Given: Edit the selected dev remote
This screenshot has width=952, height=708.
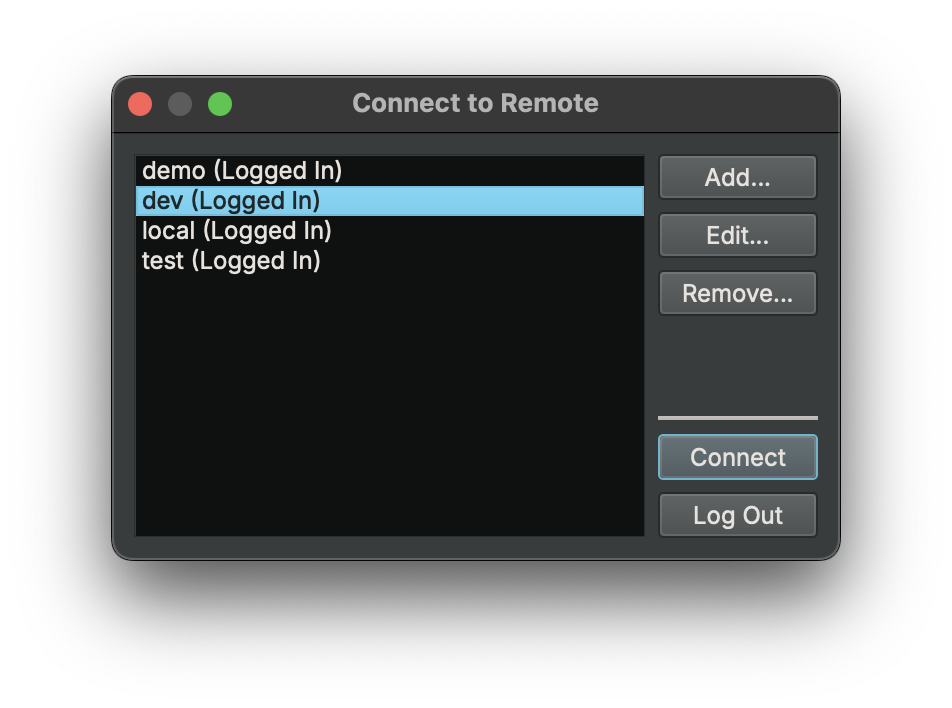Looking at the screenshot, I should (x=737, y=235).
